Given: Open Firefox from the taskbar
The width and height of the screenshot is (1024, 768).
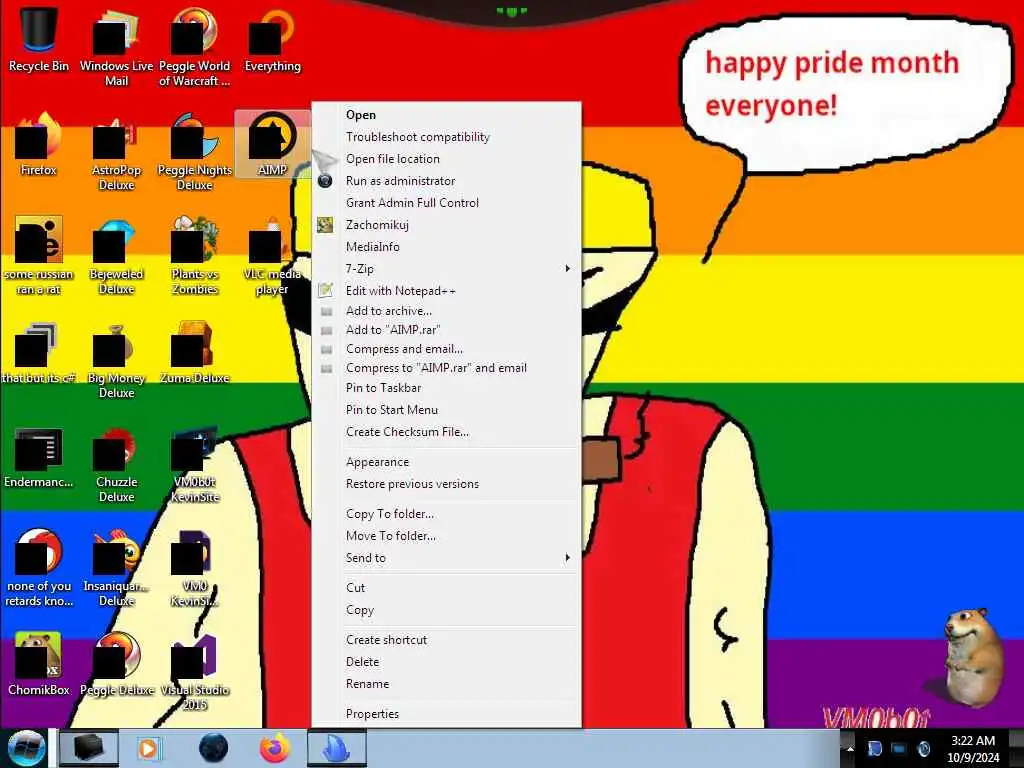Looking at the screenshot, I should pos(275,748).
